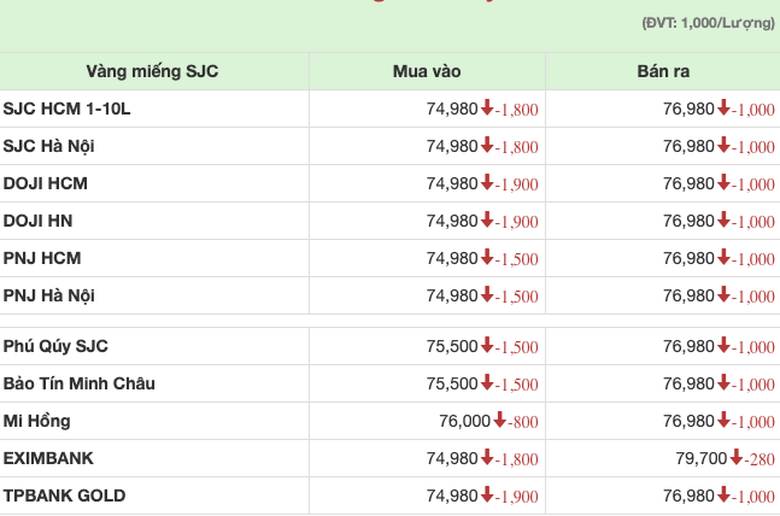Select the SJC HCM 1-10L row label
The height and width of the screenshot is (516, 780).
[67, 109]
